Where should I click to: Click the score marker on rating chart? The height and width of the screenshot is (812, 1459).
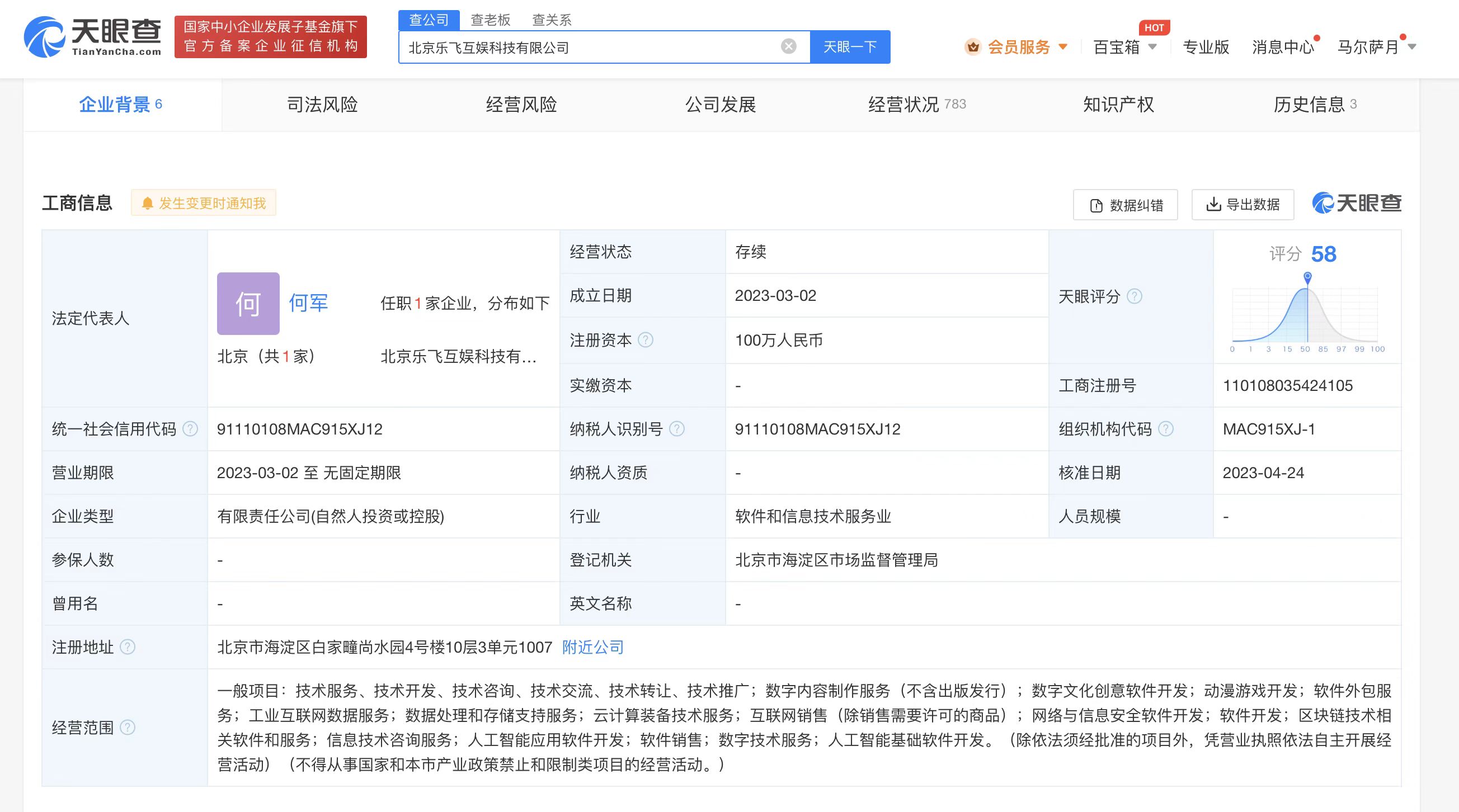coord(1307,277)
